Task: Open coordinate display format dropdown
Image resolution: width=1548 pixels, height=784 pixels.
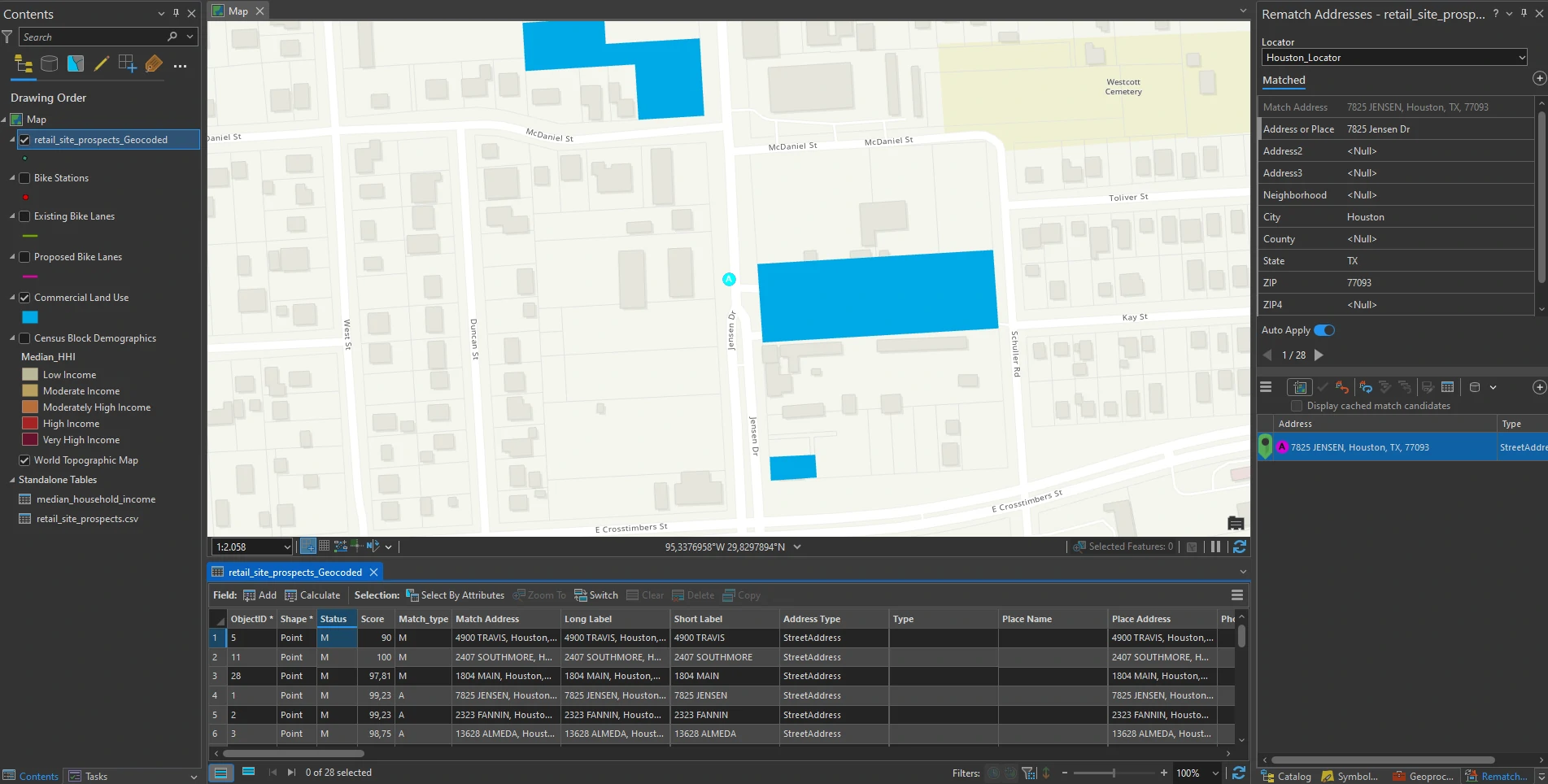Action: 797,547
